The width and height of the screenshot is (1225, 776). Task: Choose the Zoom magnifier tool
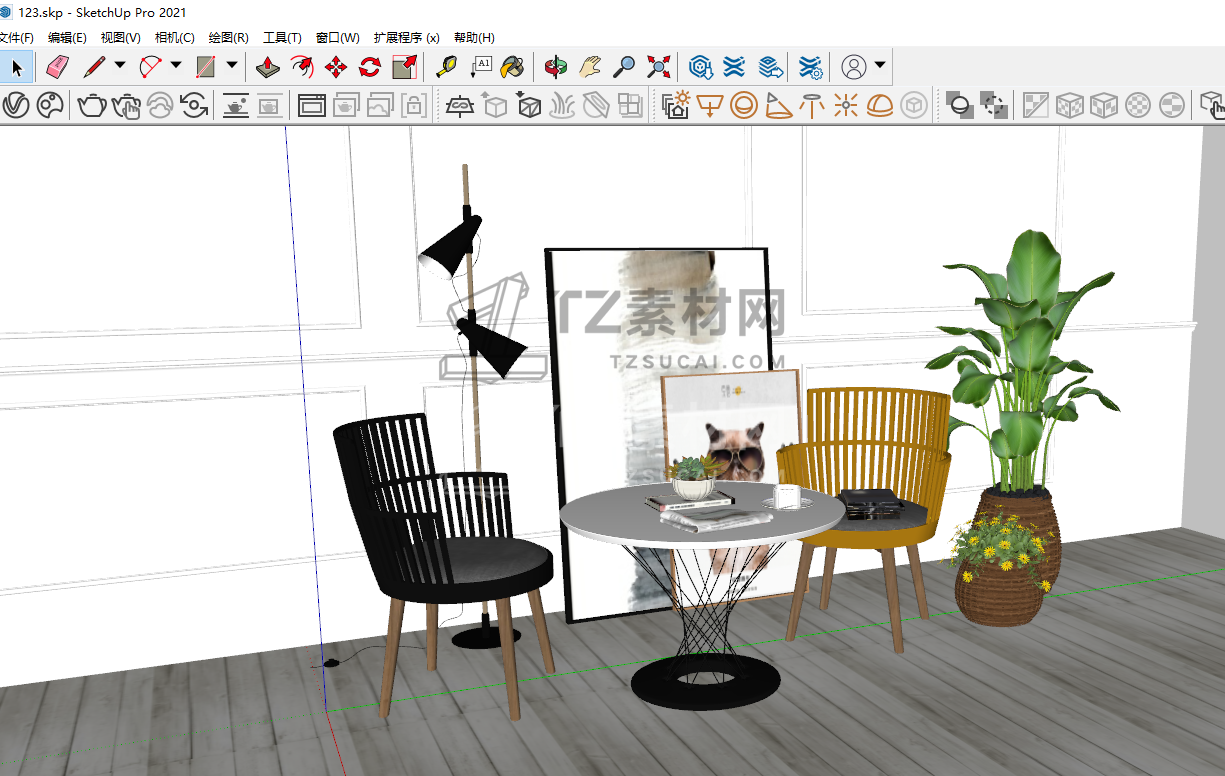point(624,67)
